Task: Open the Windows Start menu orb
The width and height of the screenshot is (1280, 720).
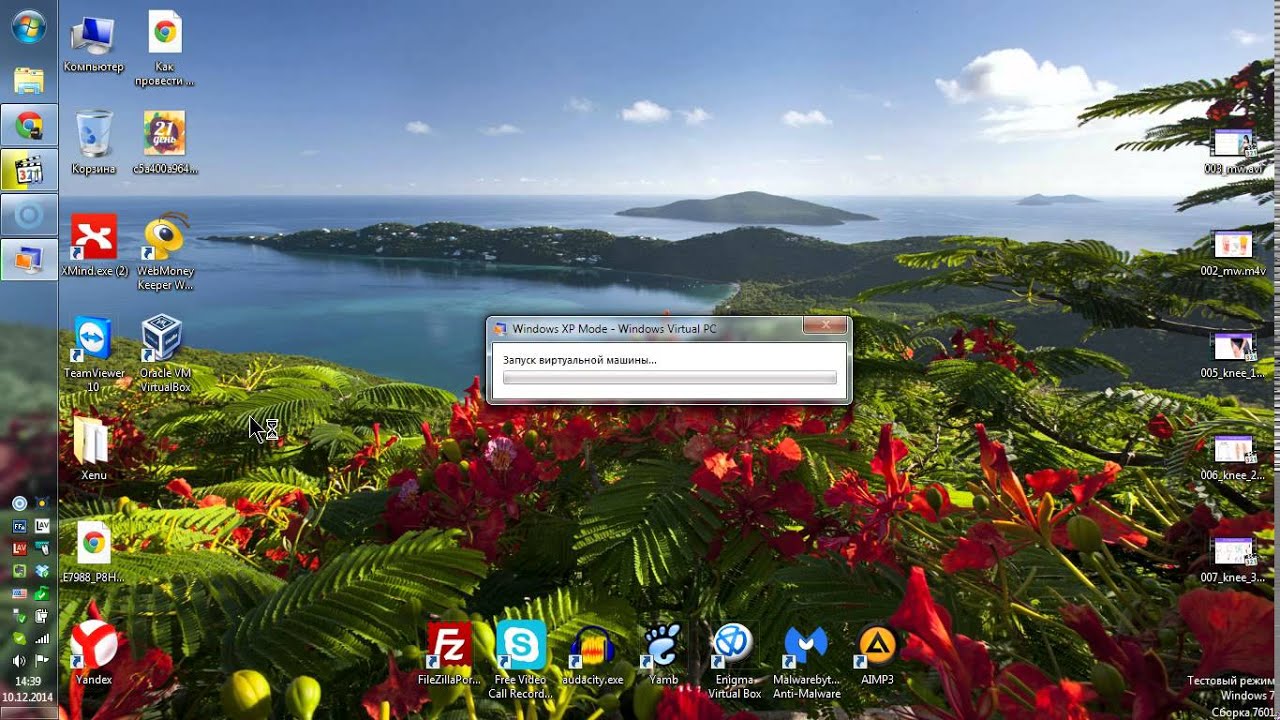Action: 28,26
